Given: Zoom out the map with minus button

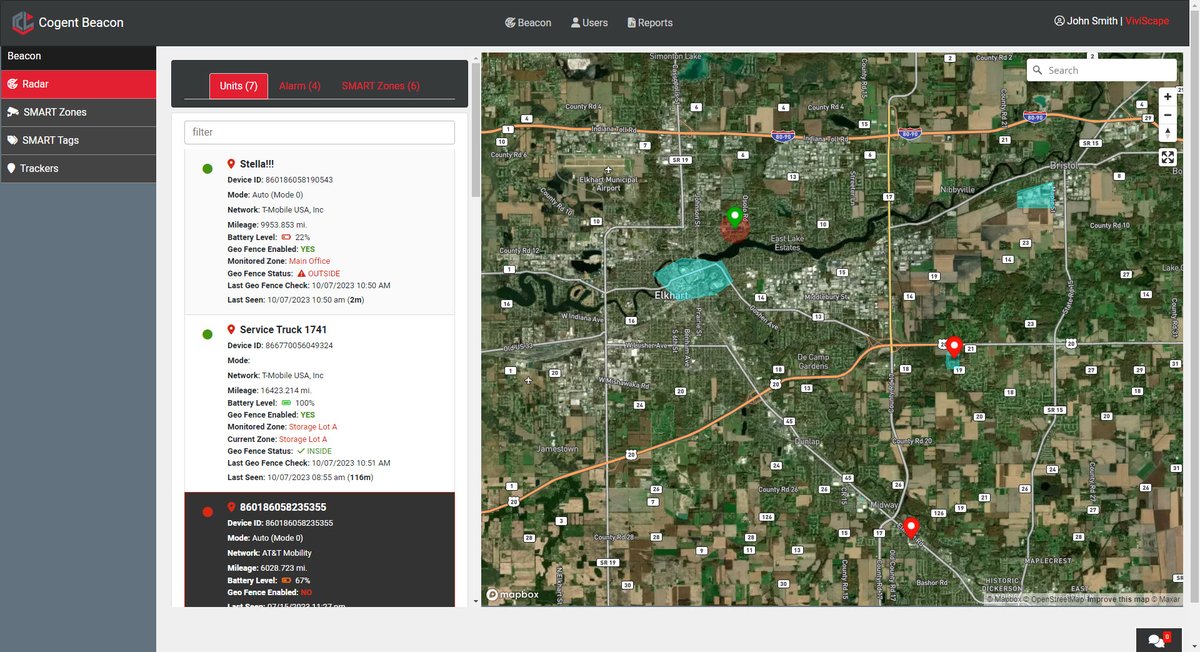Looking at the screenshot, I should point(1167,115).
